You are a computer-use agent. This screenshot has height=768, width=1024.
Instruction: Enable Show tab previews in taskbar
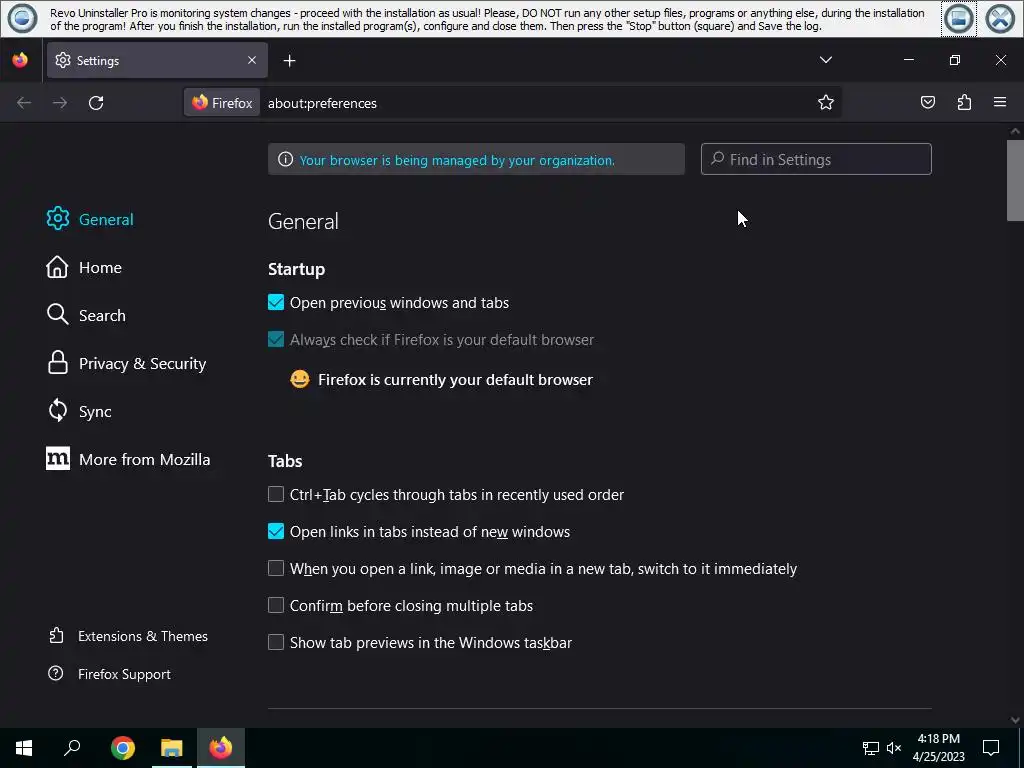pos(276,643)
